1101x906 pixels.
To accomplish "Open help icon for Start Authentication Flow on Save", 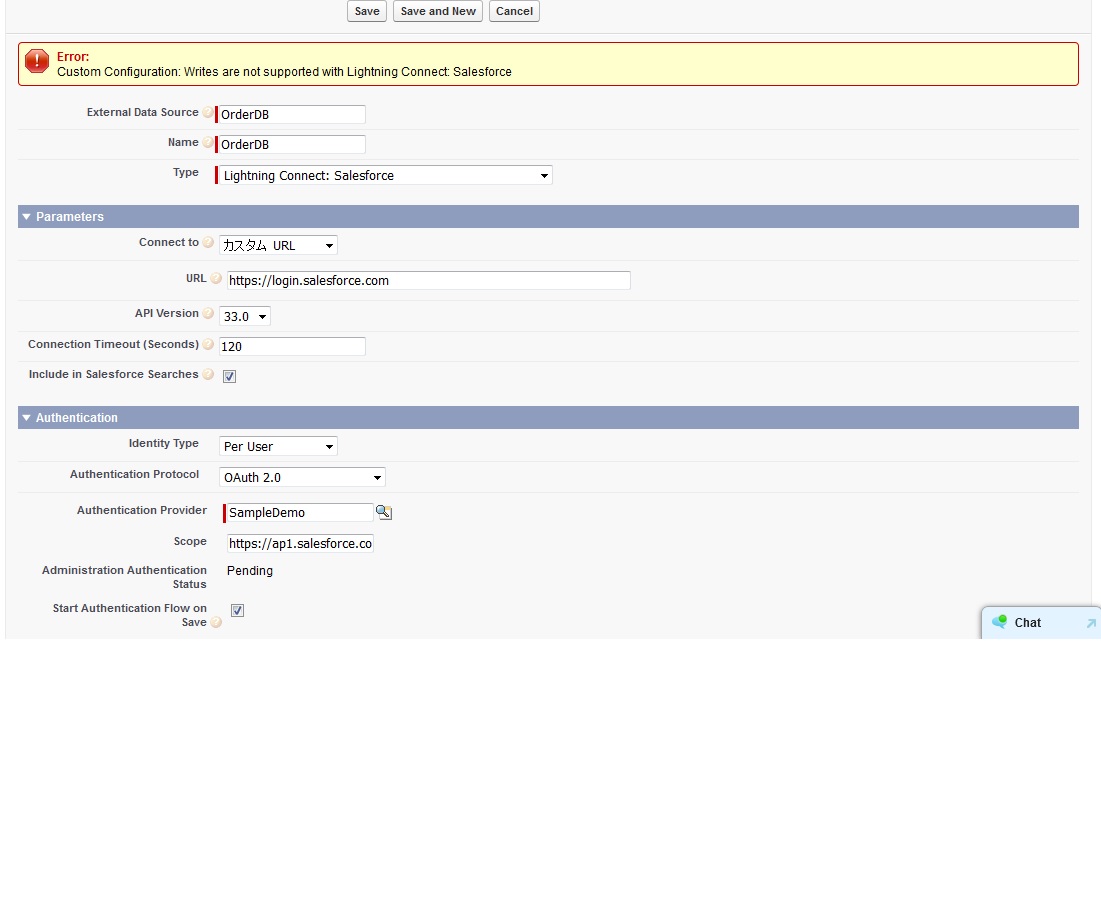I will pos(216,622).
